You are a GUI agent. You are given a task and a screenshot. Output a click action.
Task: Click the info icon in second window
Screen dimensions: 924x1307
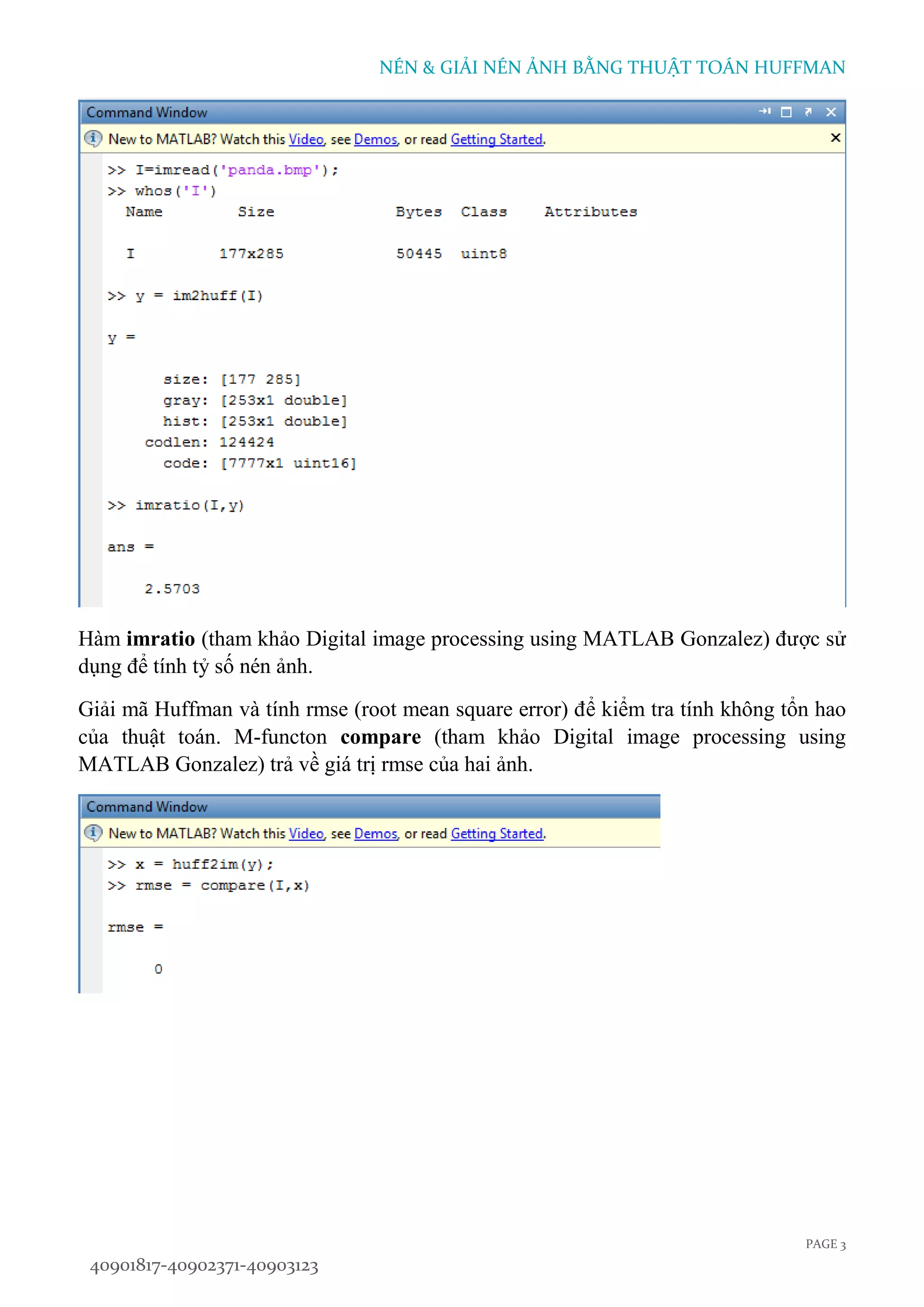[x=93, y=833]
